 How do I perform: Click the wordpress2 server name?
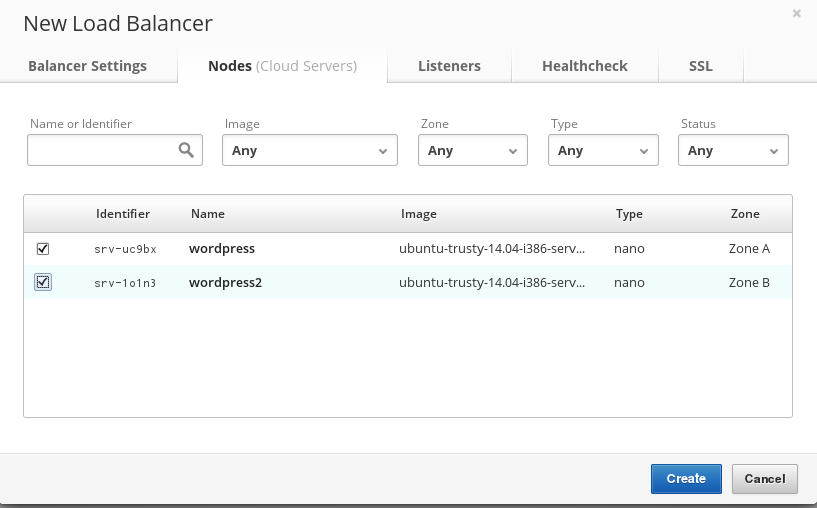pyautogui.click(x=226, y=282)
